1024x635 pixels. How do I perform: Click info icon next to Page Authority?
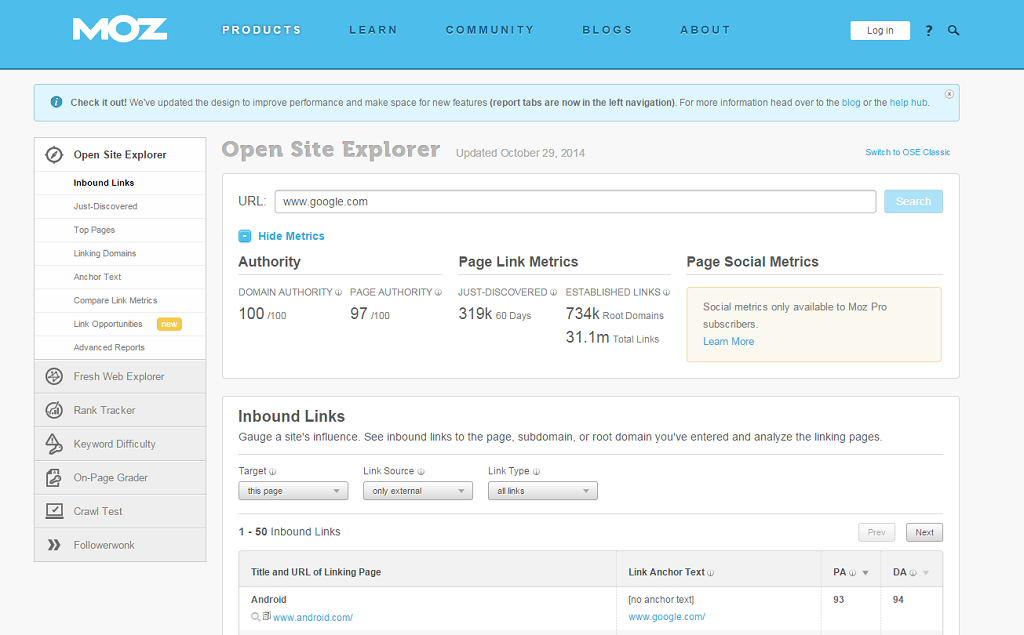[x=438, y=293]
